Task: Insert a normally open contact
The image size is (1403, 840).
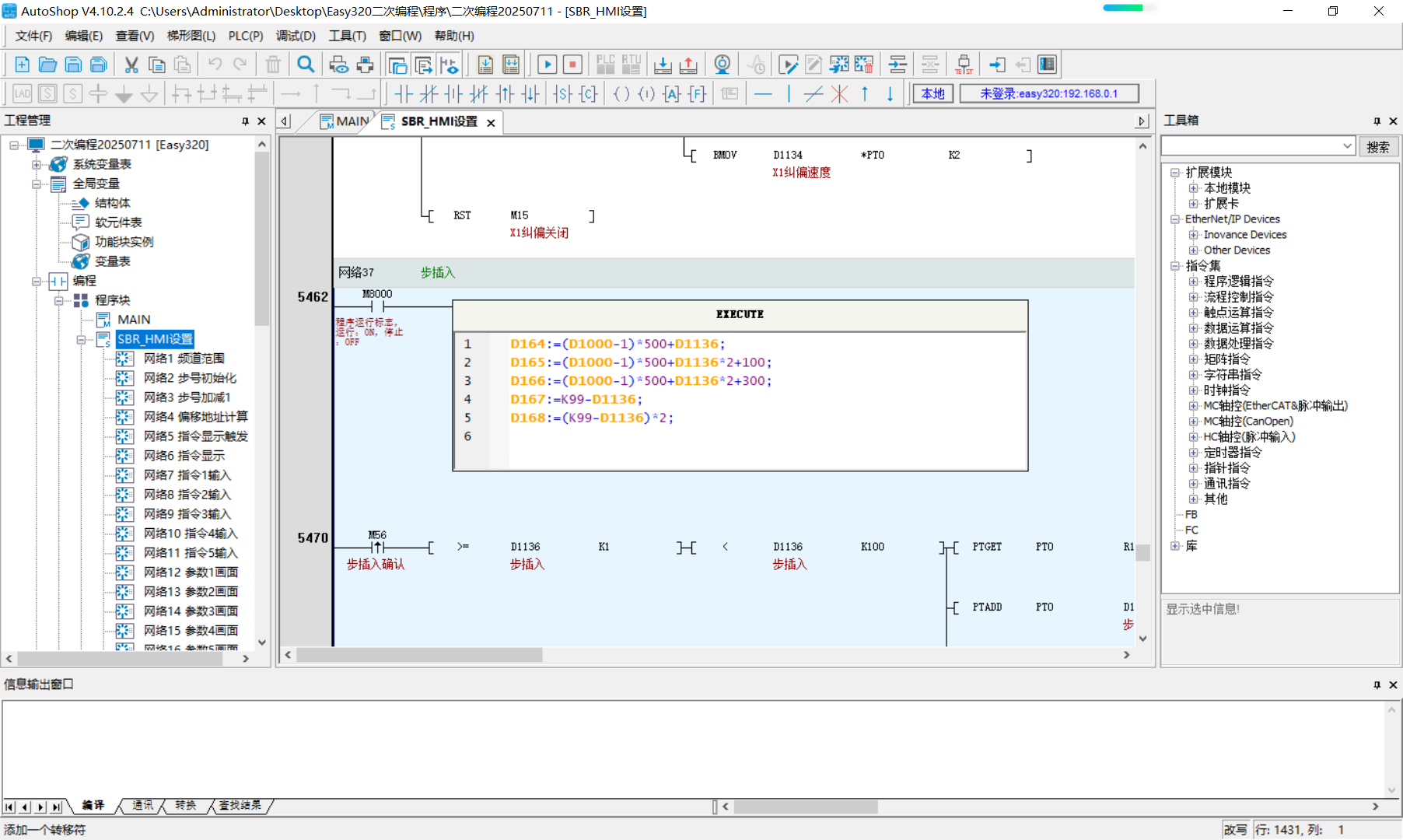Action: [403, 94]
